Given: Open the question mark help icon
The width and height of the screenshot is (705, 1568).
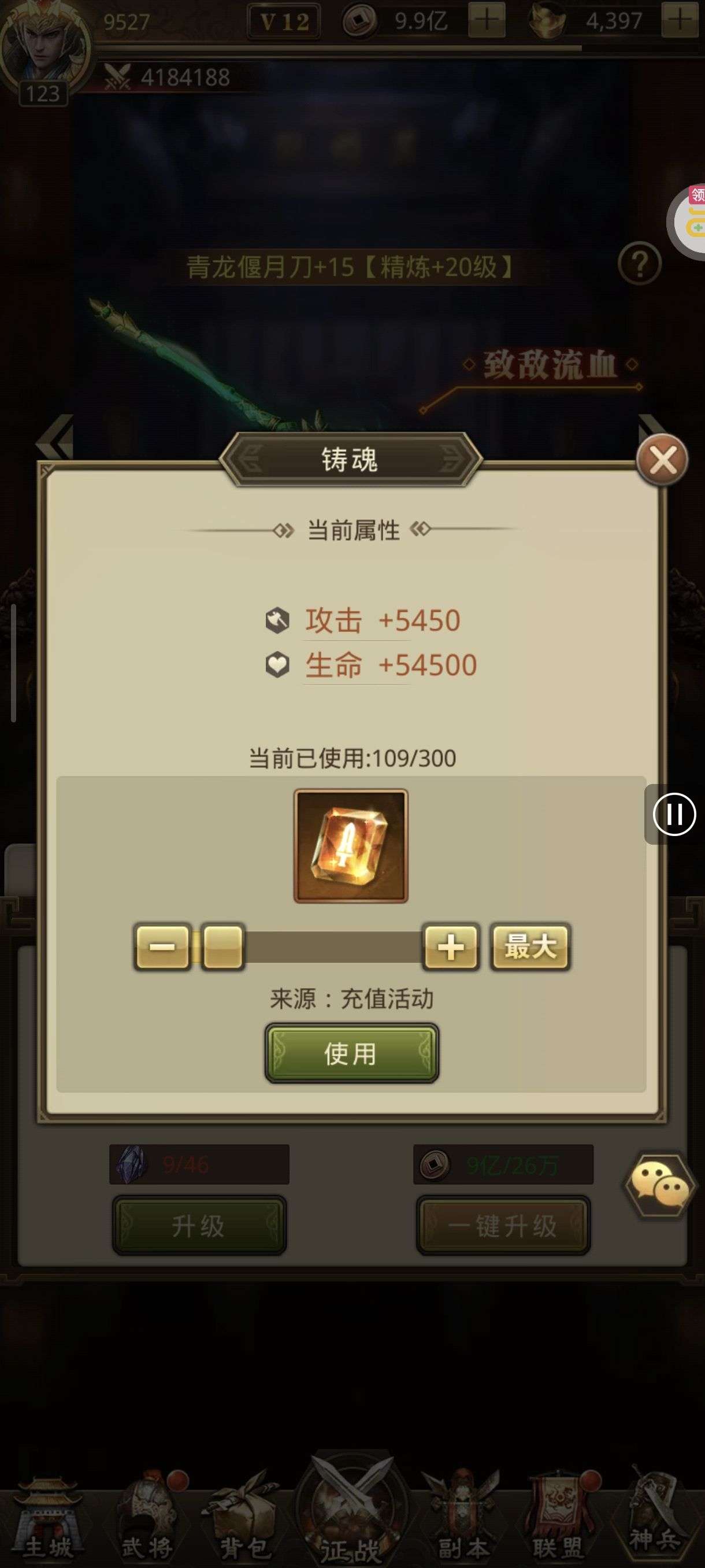Looking at the screenshot, I should [639, 264].
